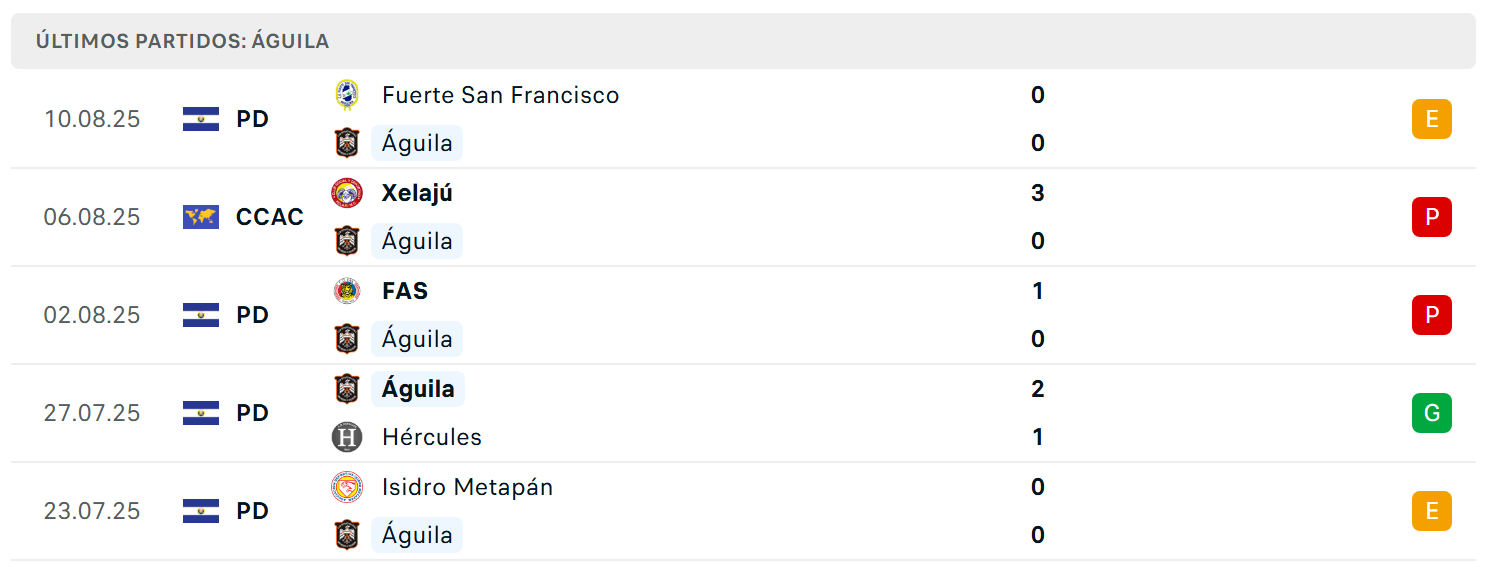Image resolution: width=1491 pixels, height=575 pixels.
Task: Click the Águila crest in 27.07.25 match
Action: (x=347, y=389)
